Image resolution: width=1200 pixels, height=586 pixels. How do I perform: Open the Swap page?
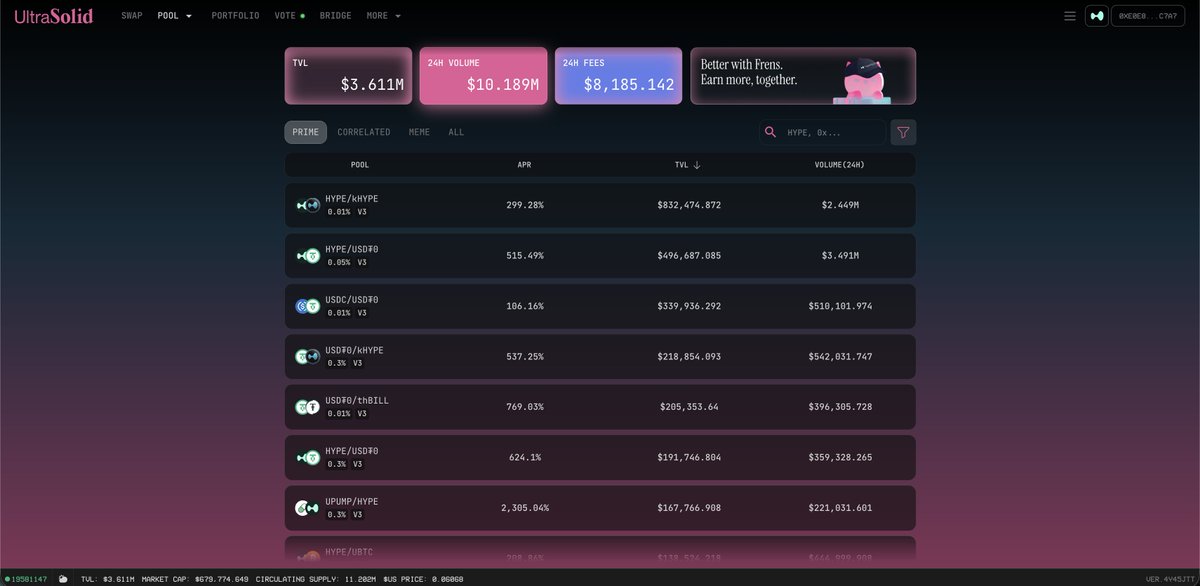[132, 16]
